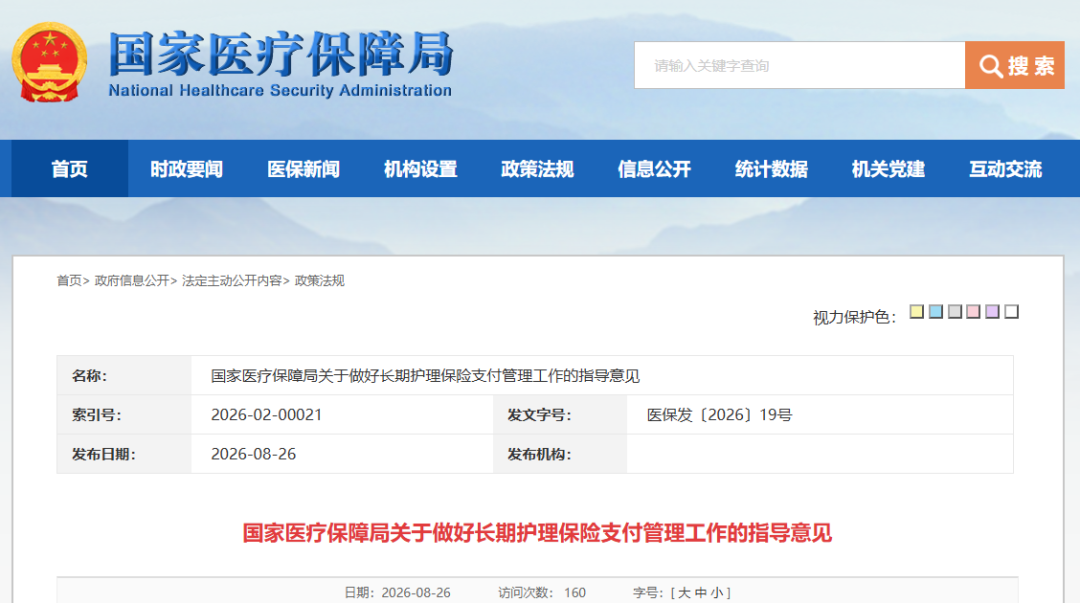Open the 统计数据 navigation item
Viewport: 1080px width, 603px height.
[x=771, y=169]
